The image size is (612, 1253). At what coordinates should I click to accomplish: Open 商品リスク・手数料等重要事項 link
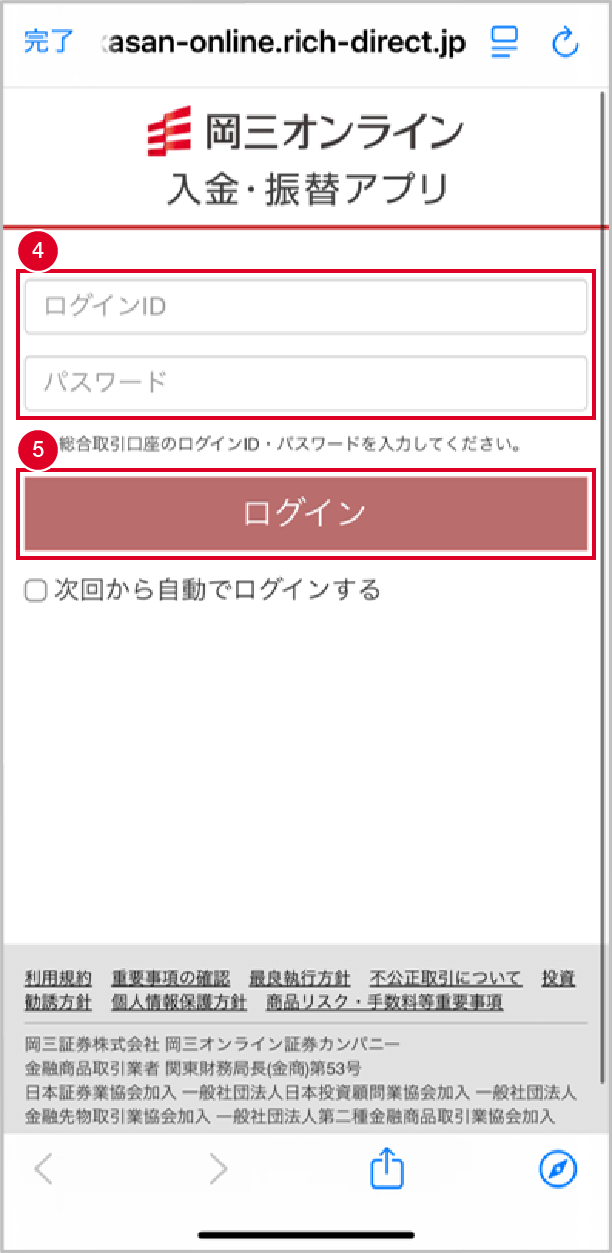(x=384, y=1002)
